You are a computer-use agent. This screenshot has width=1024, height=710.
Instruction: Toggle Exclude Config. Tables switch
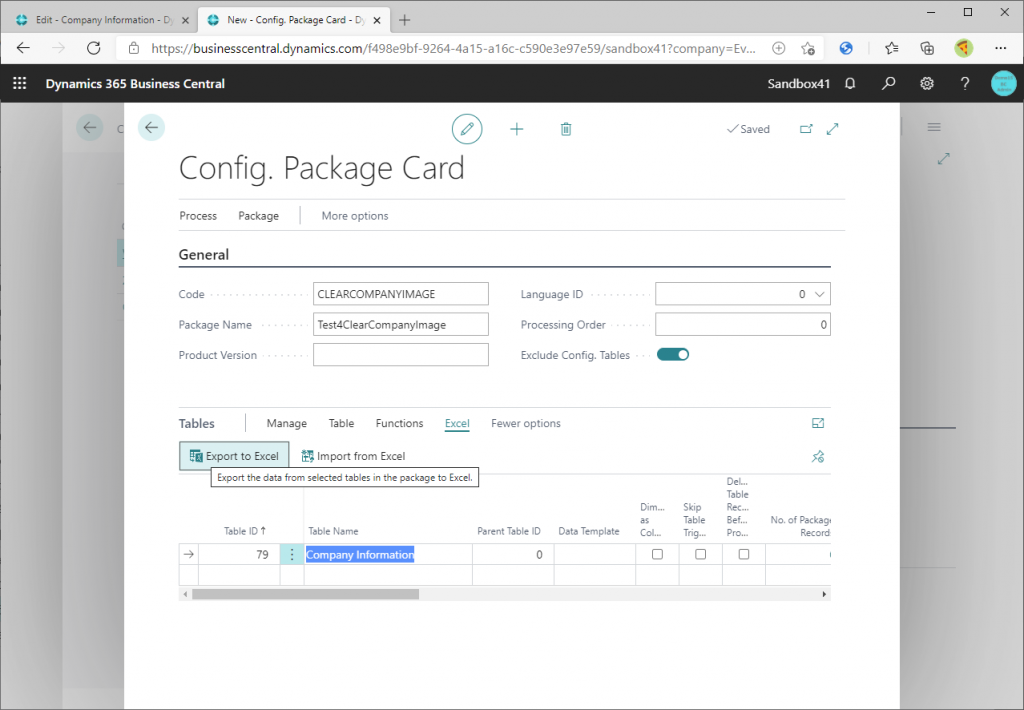[x=673, y=355]
